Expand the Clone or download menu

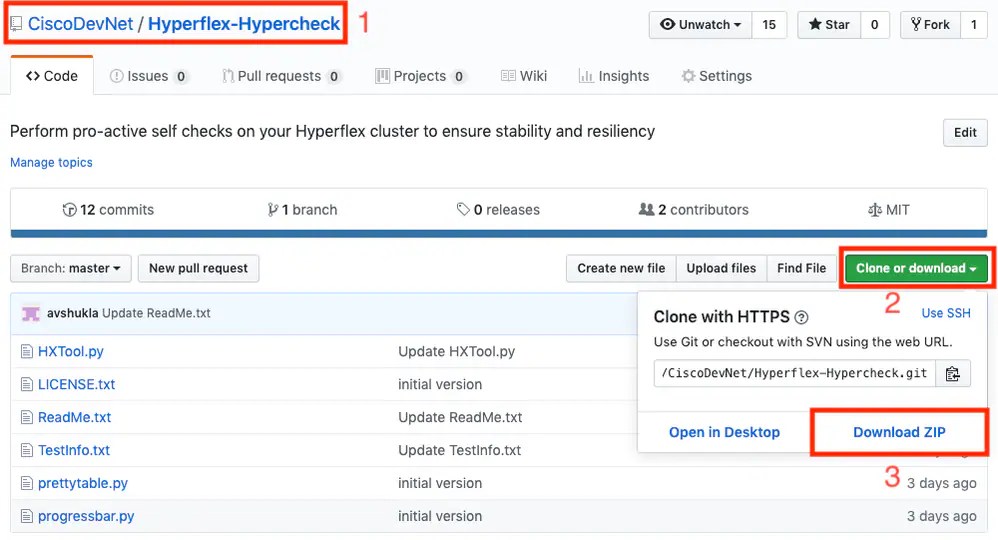click(916, 269)
